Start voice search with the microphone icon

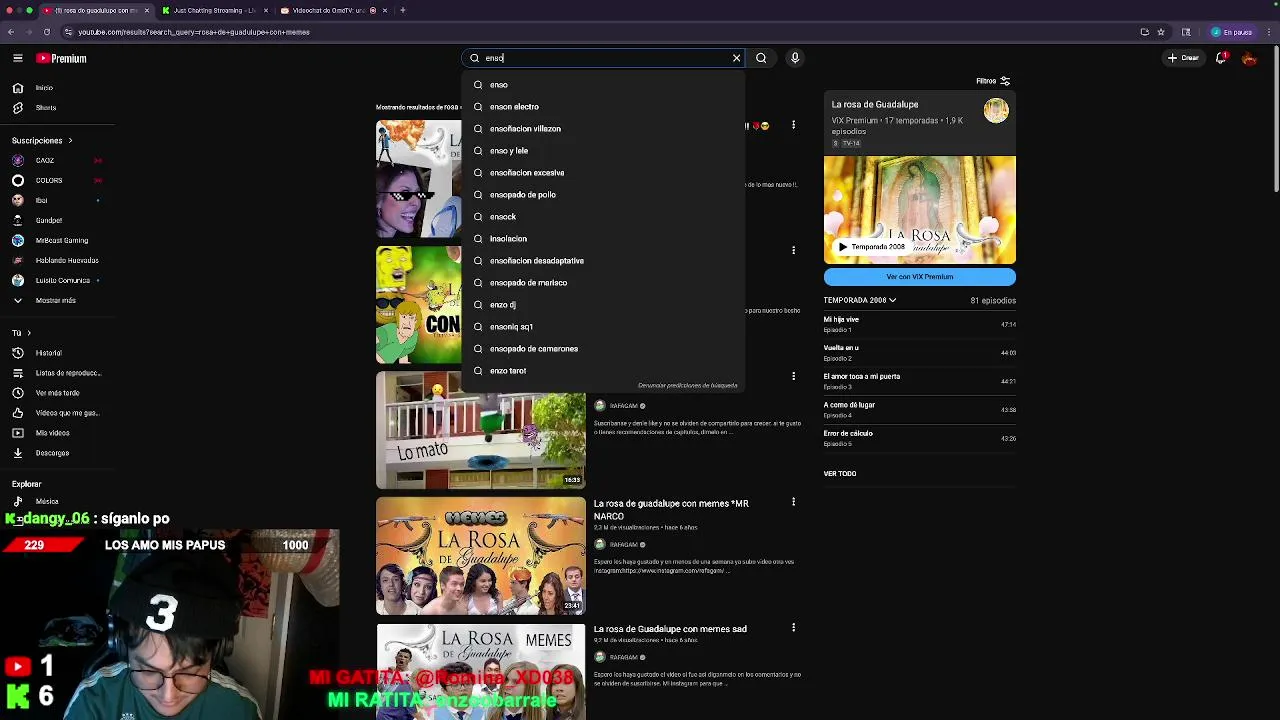795,58
